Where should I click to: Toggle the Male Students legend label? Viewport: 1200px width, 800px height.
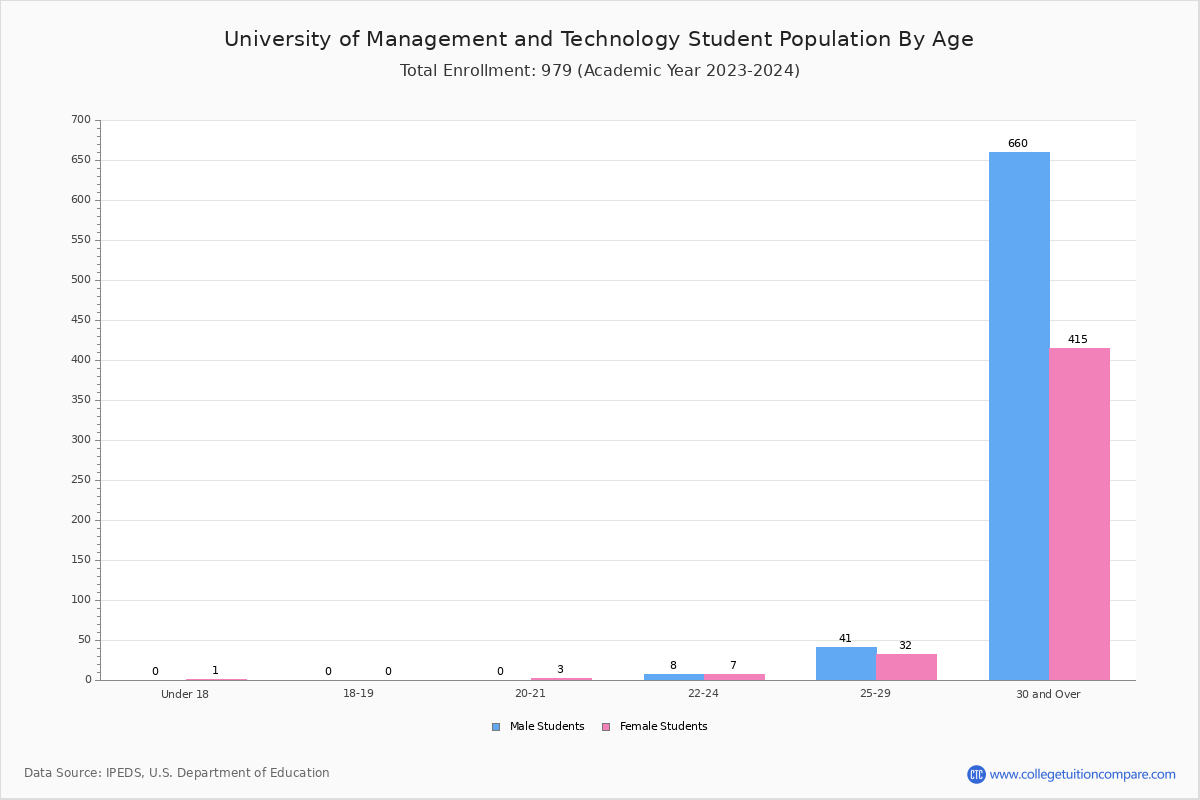click(x=547, y=727)
